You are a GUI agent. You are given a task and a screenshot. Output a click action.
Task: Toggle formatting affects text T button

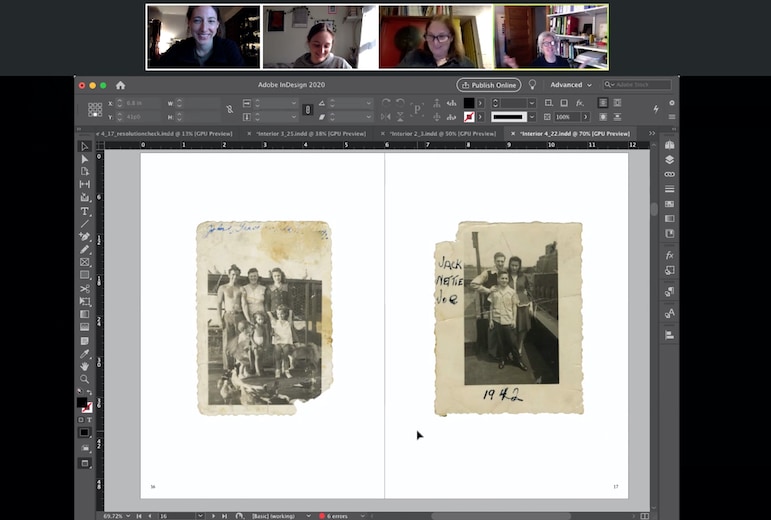89,420
